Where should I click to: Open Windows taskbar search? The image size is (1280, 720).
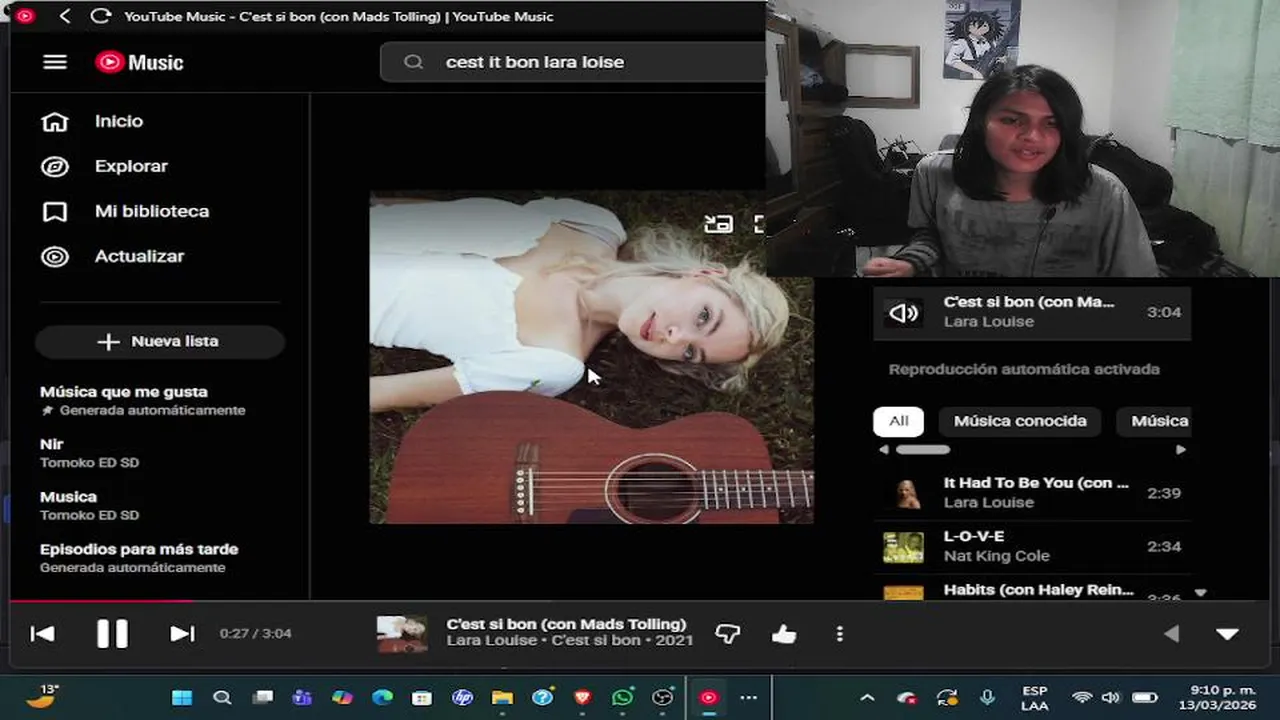point(222,698)
